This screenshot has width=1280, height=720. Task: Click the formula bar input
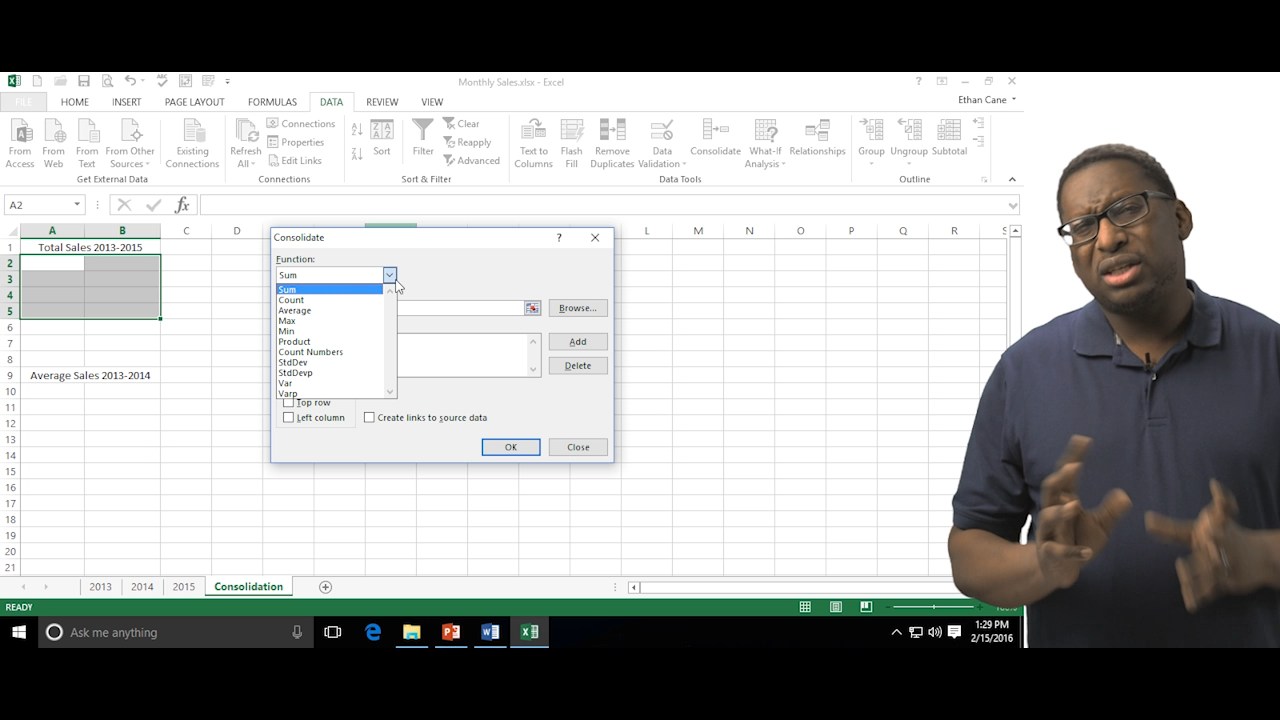(603, 205)
